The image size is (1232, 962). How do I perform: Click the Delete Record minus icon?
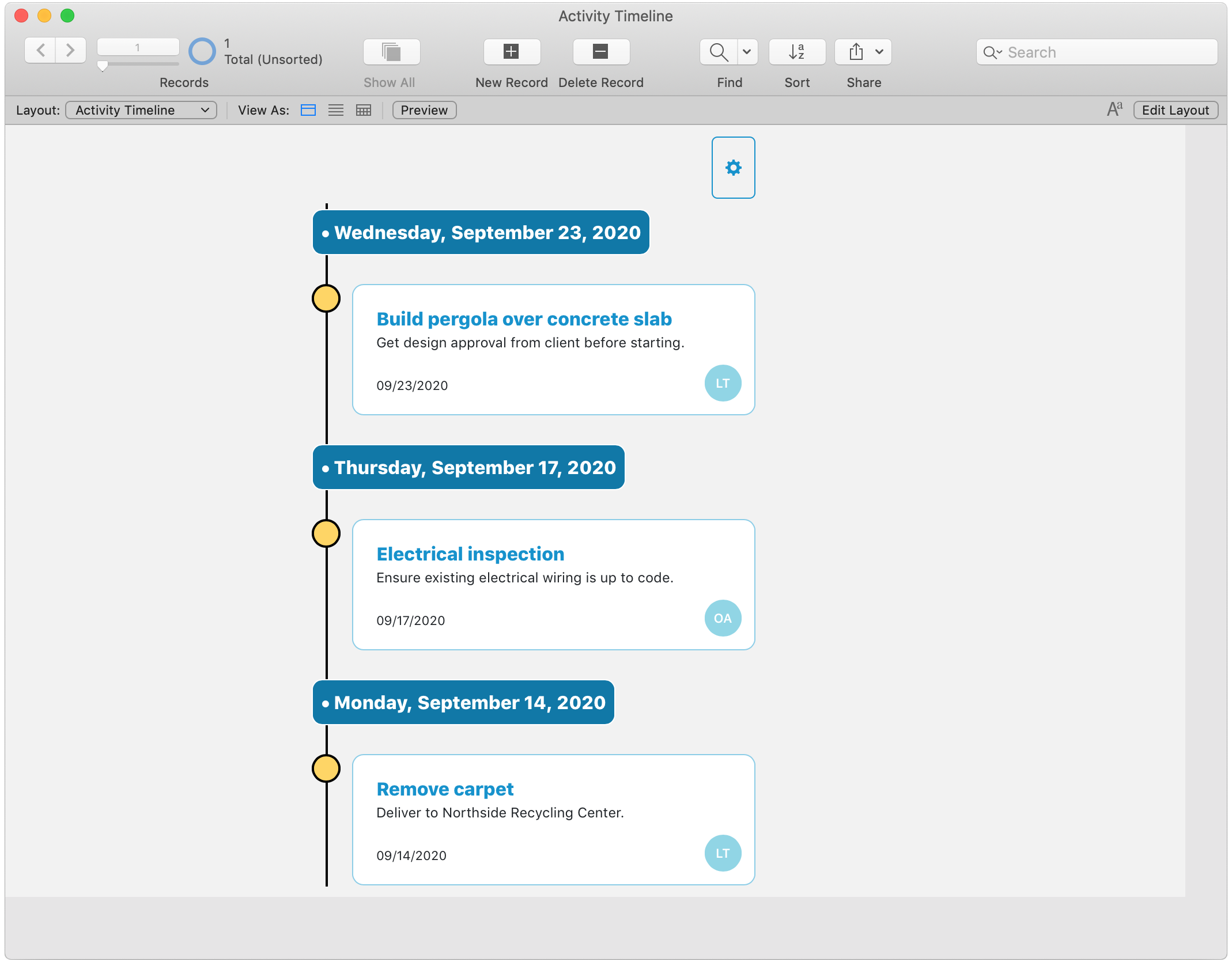click(x=600, y=52)
